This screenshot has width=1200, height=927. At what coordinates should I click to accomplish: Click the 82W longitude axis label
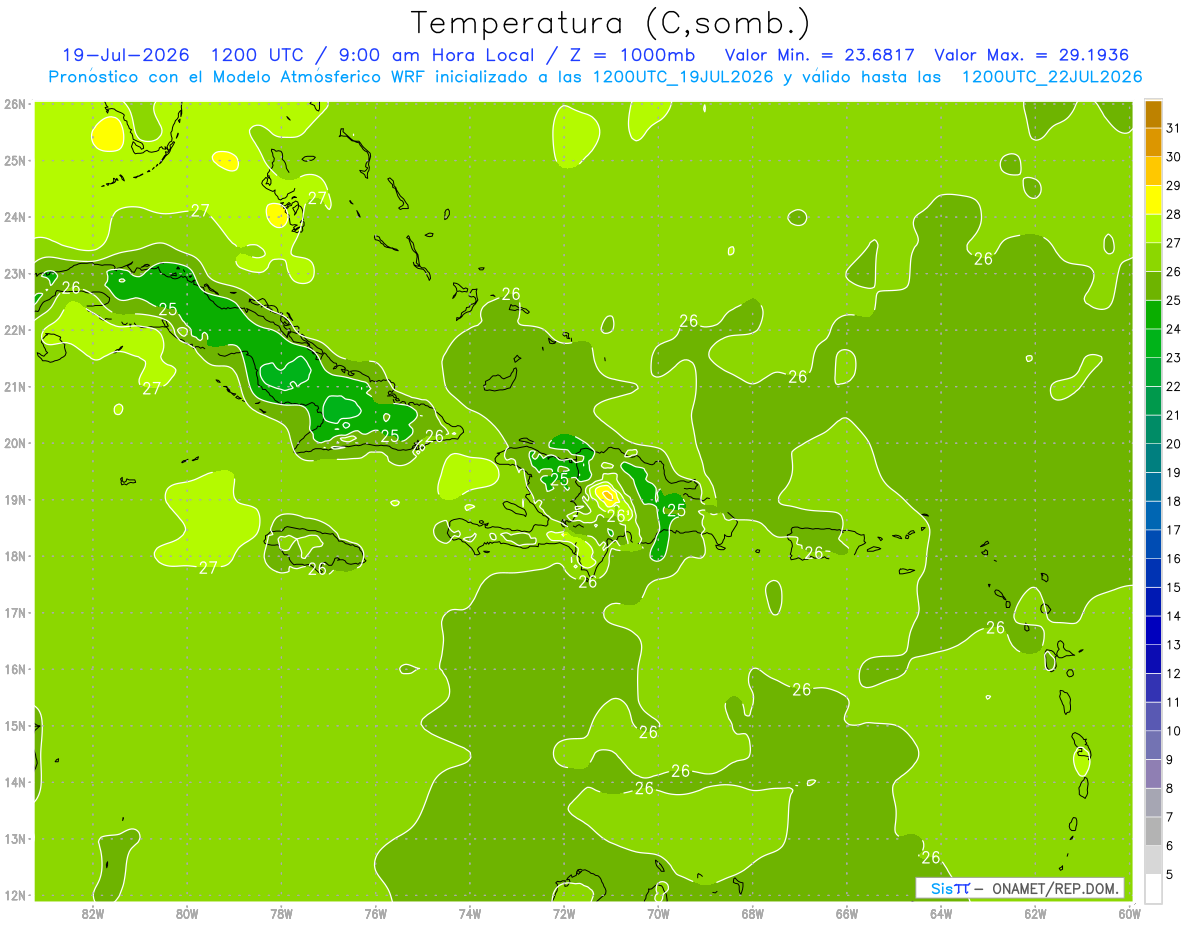93,913
